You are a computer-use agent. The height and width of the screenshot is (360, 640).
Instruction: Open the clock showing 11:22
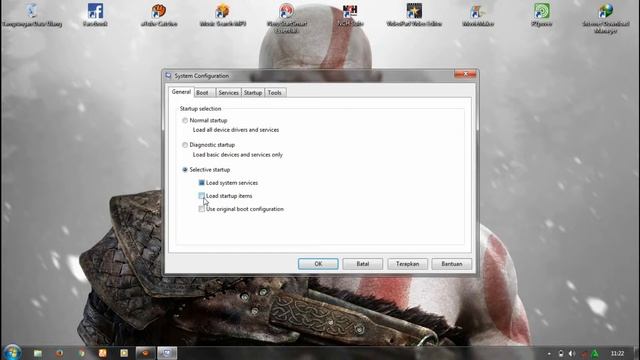(x=618, y=353)
